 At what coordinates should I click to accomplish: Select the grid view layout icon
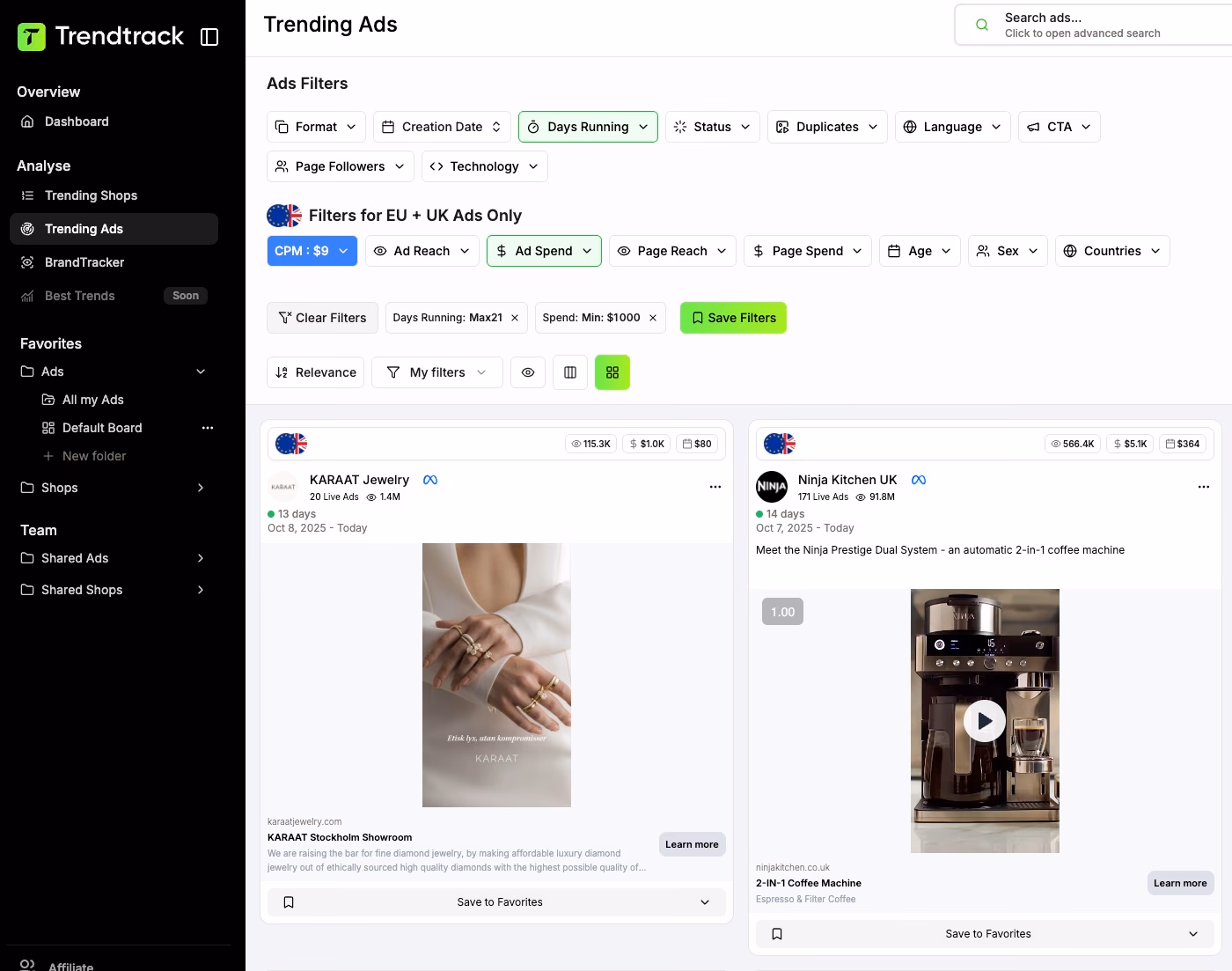[x=612, y=371]
